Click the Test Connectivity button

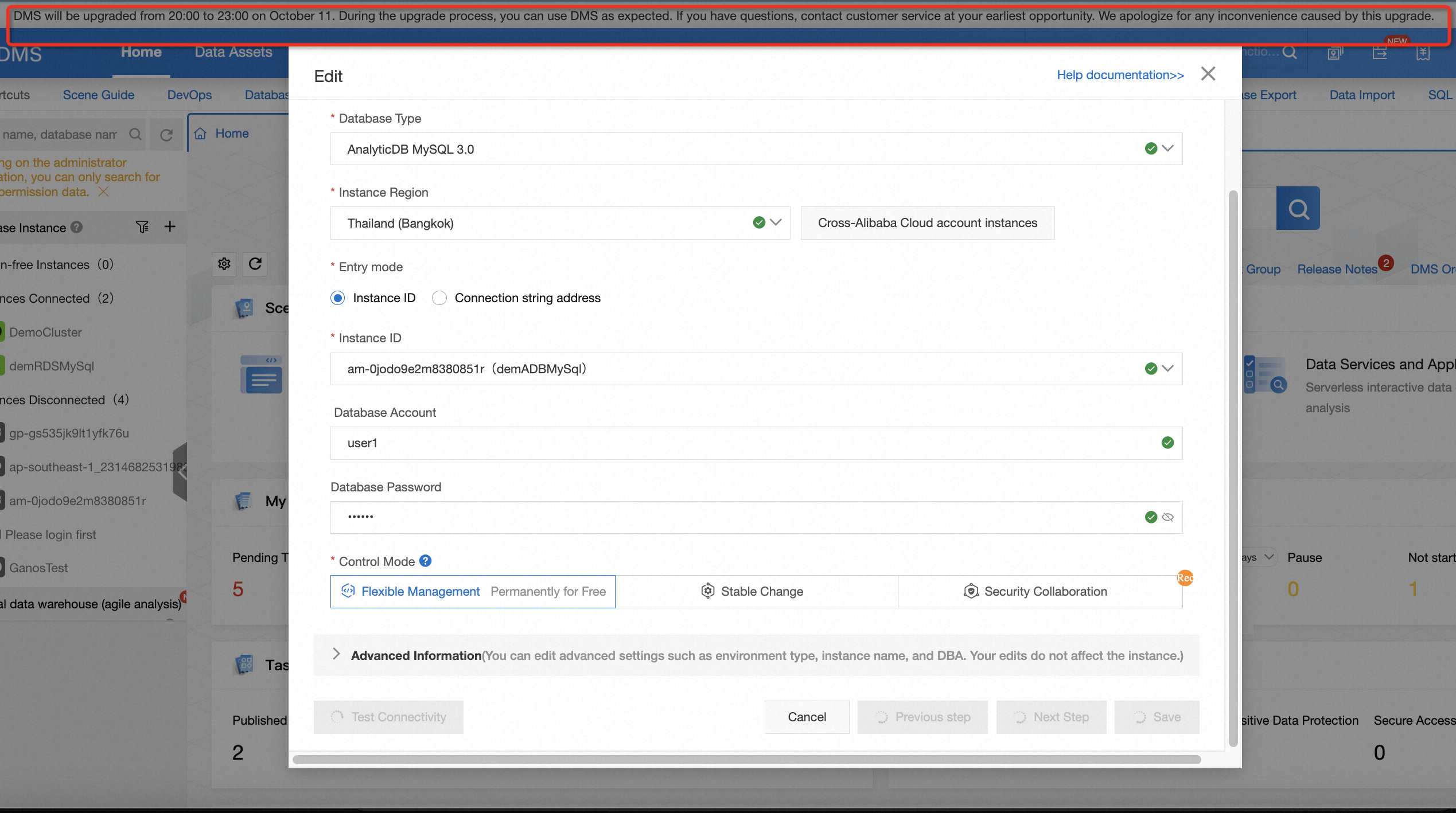click(388, 717)
